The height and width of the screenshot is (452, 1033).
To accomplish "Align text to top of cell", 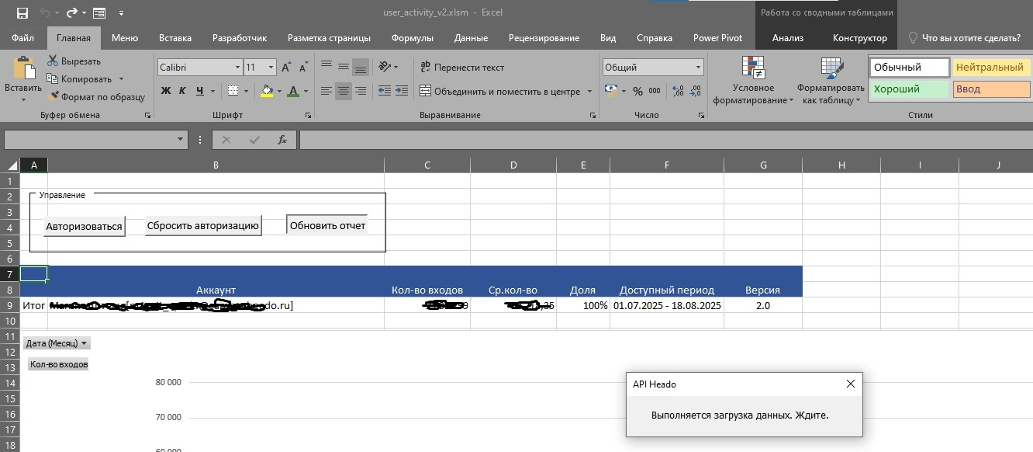I will (x=326, y=67).
